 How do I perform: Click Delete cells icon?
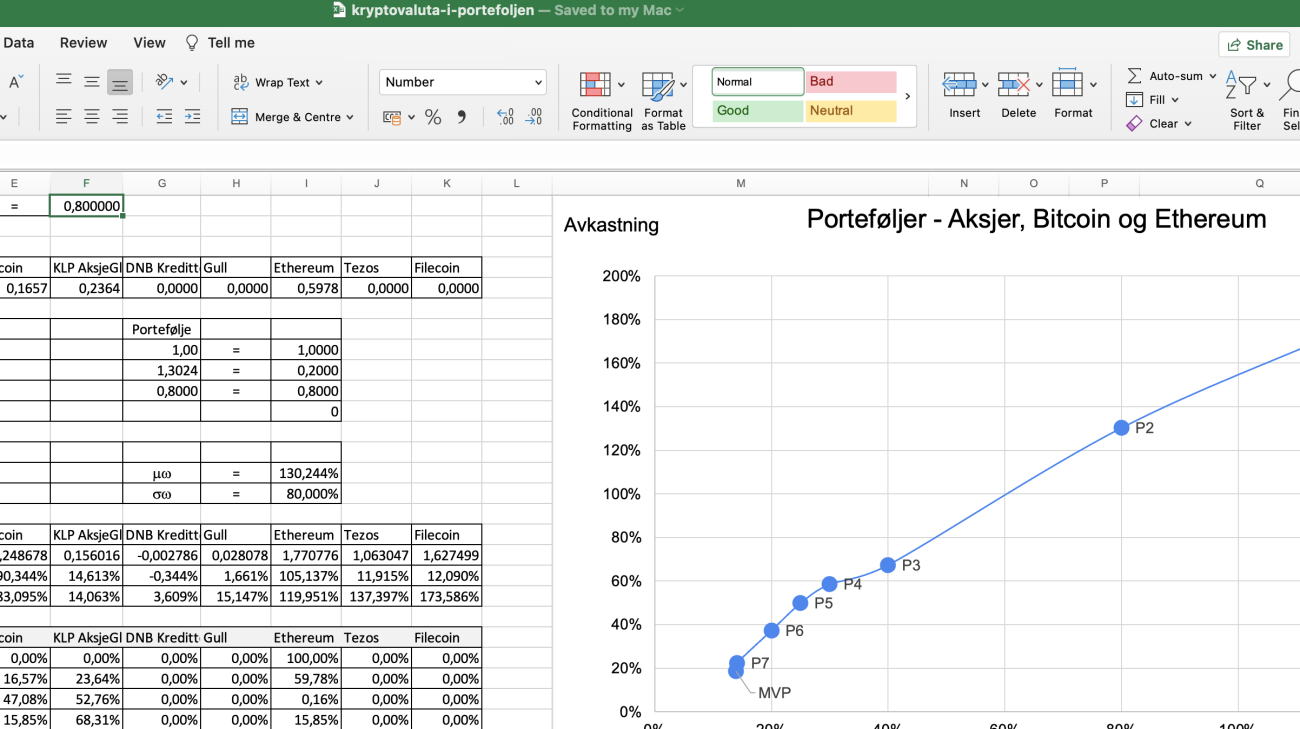tap(1013, 84)
